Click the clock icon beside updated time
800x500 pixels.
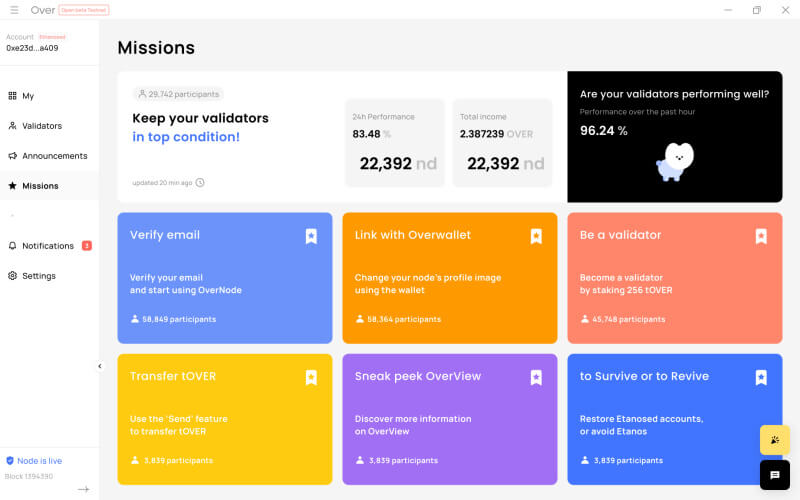coord(200,182)
